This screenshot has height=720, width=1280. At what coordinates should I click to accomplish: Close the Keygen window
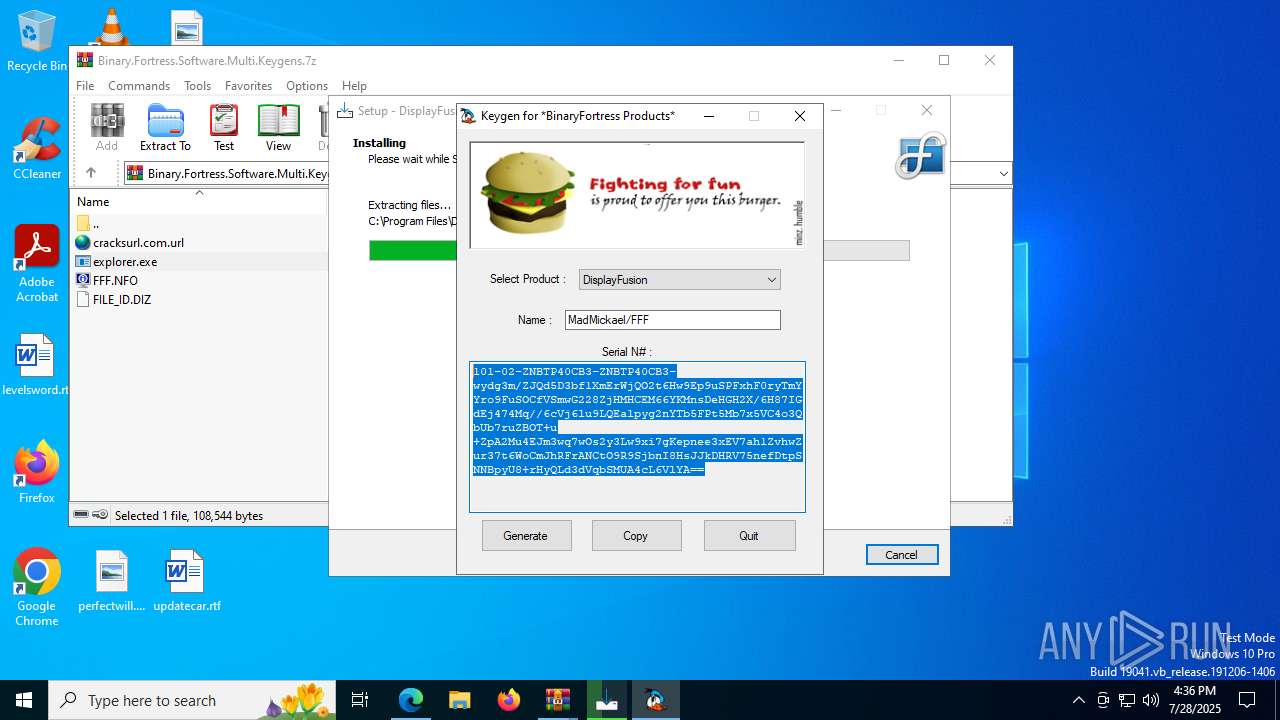(x=800, y=116)
